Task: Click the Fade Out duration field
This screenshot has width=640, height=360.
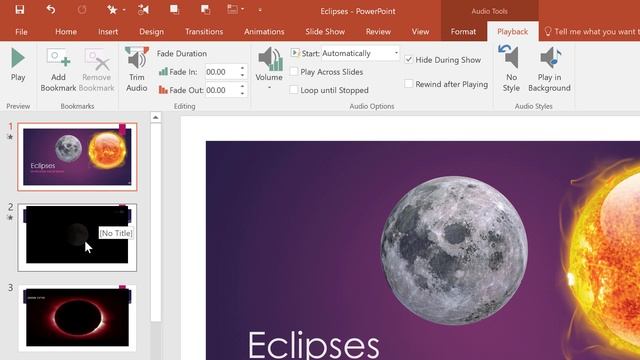Action: coord(221,90)
